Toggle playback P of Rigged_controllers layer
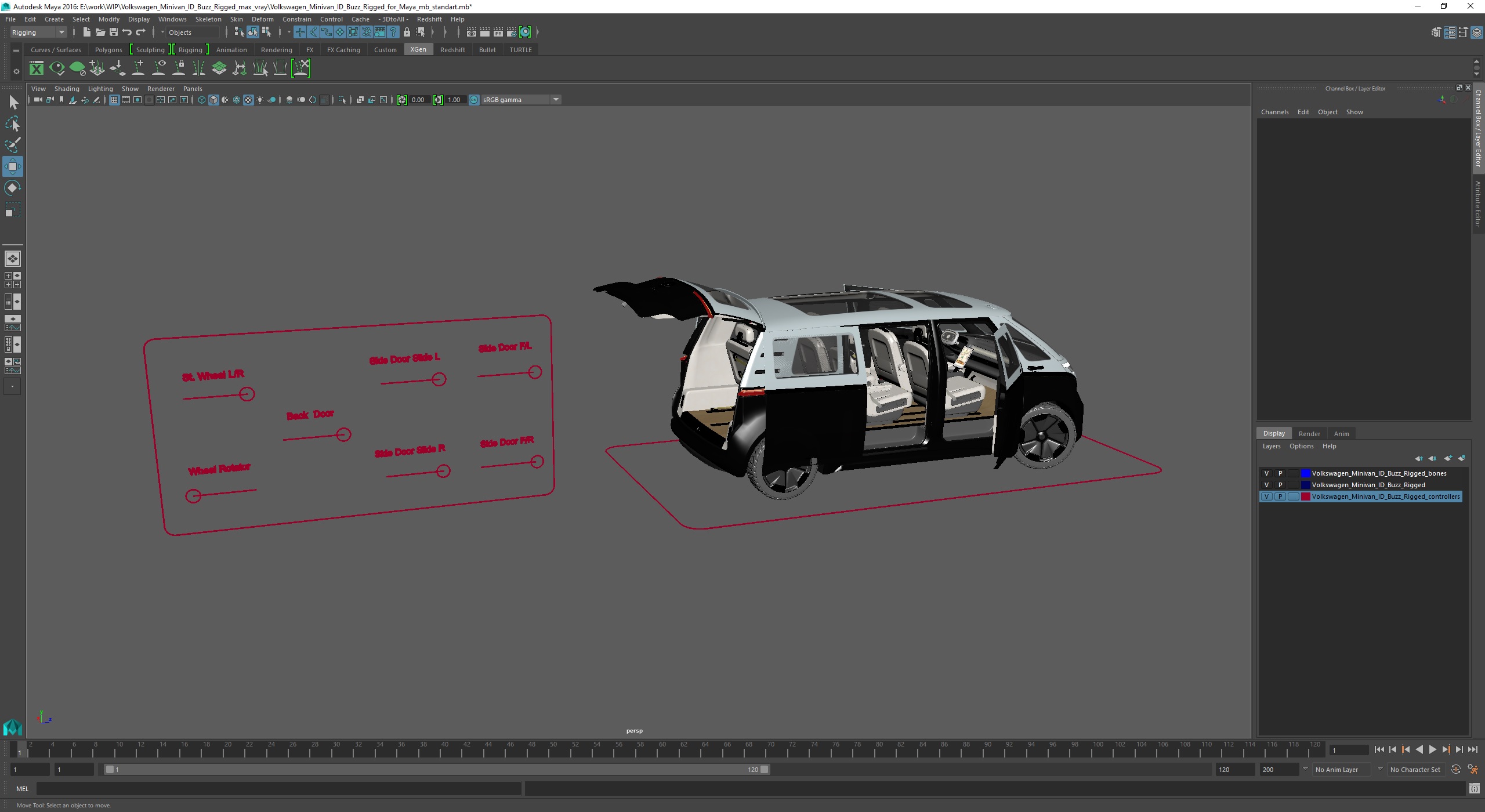1485x812 pixels. 1280,496
